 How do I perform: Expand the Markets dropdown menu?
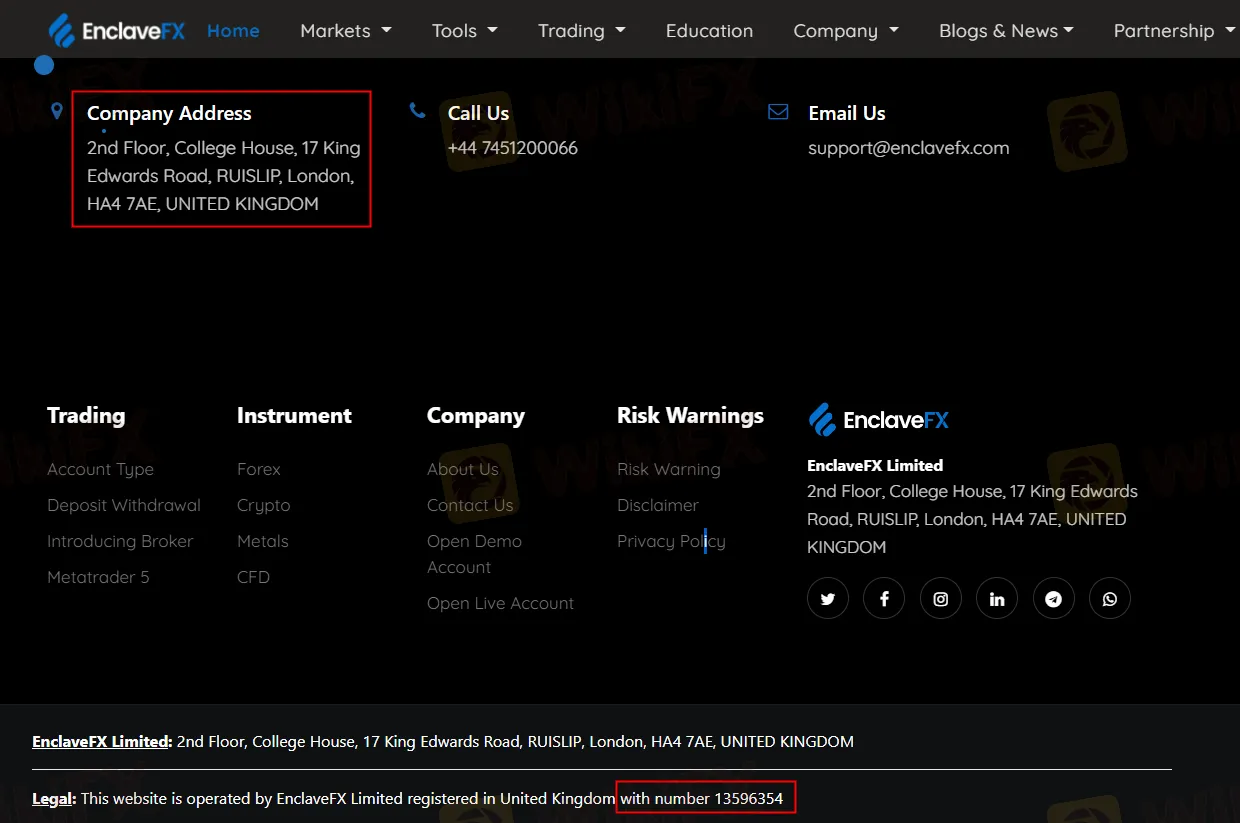[x=346, y=31]
